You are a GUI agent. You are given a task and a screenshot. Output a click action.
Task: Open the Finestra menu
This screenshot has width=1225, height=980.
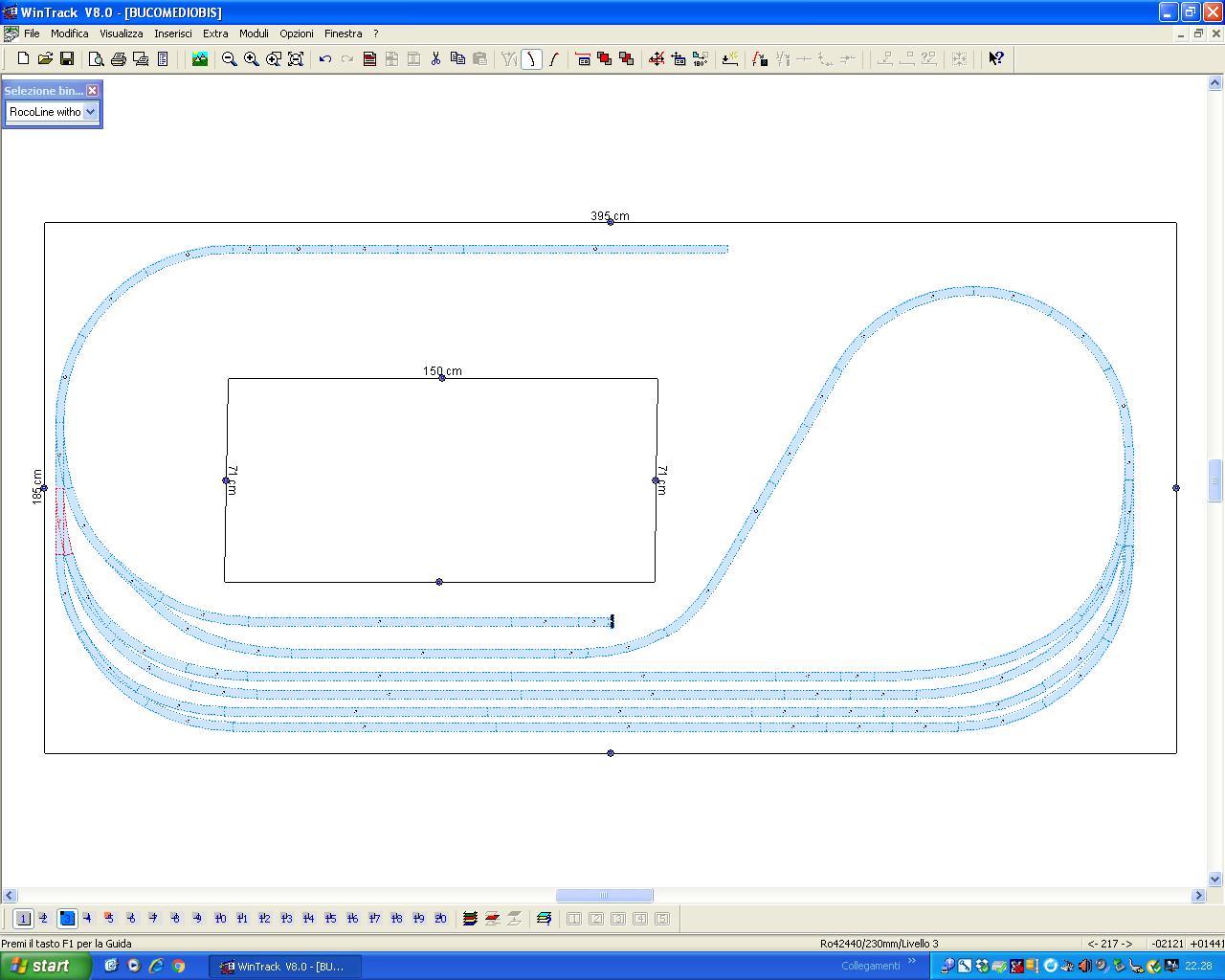click(344, 33)
